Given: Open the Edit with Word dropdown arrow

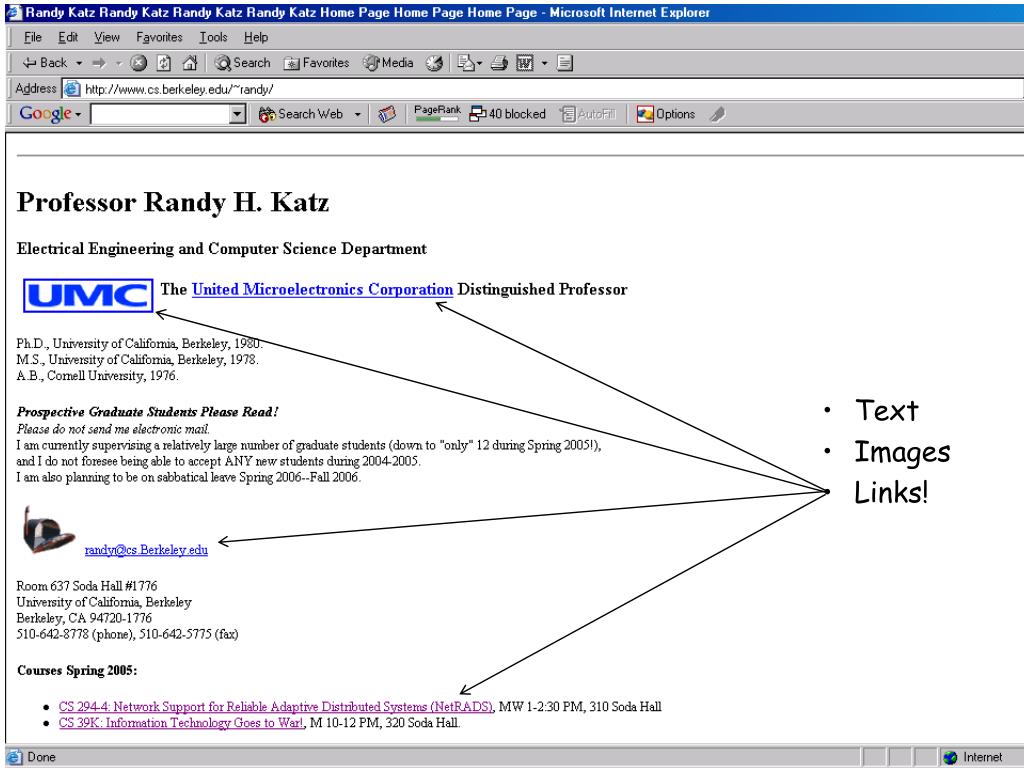Looking at the screenshot, I should tap(544, 63).
